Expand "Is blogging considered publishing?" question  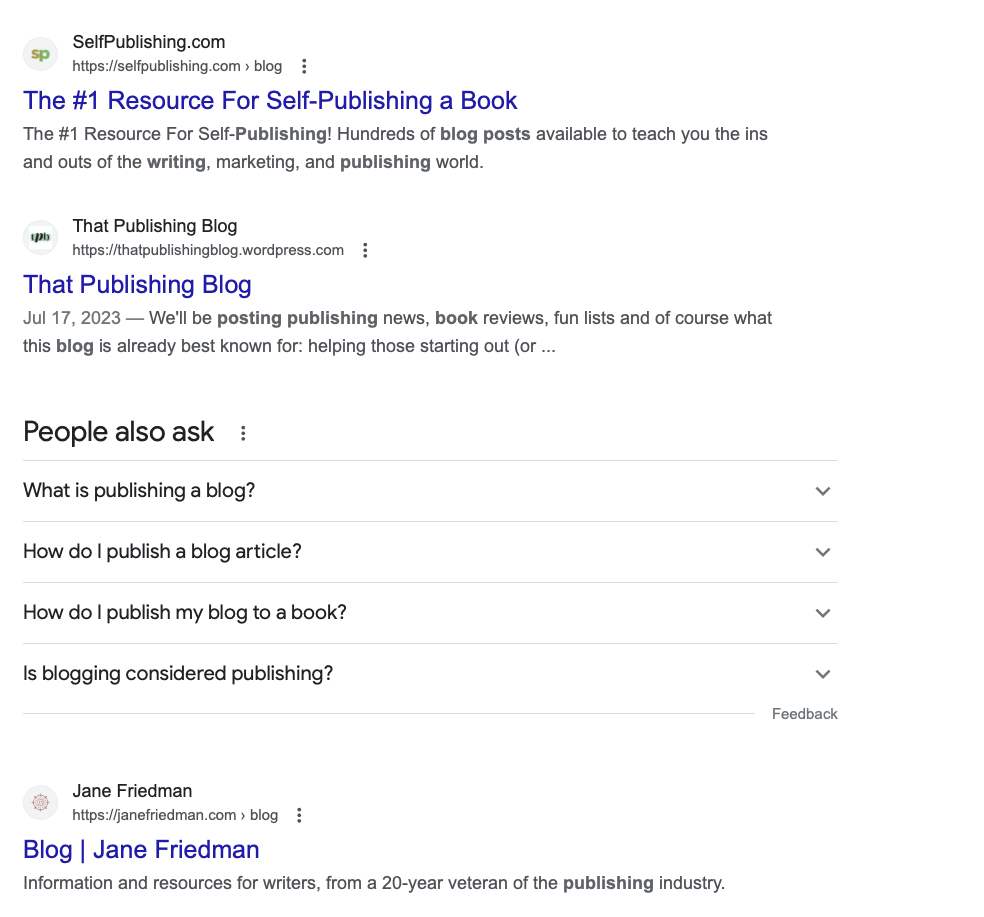pyautogui.click(x=822, y=674)
